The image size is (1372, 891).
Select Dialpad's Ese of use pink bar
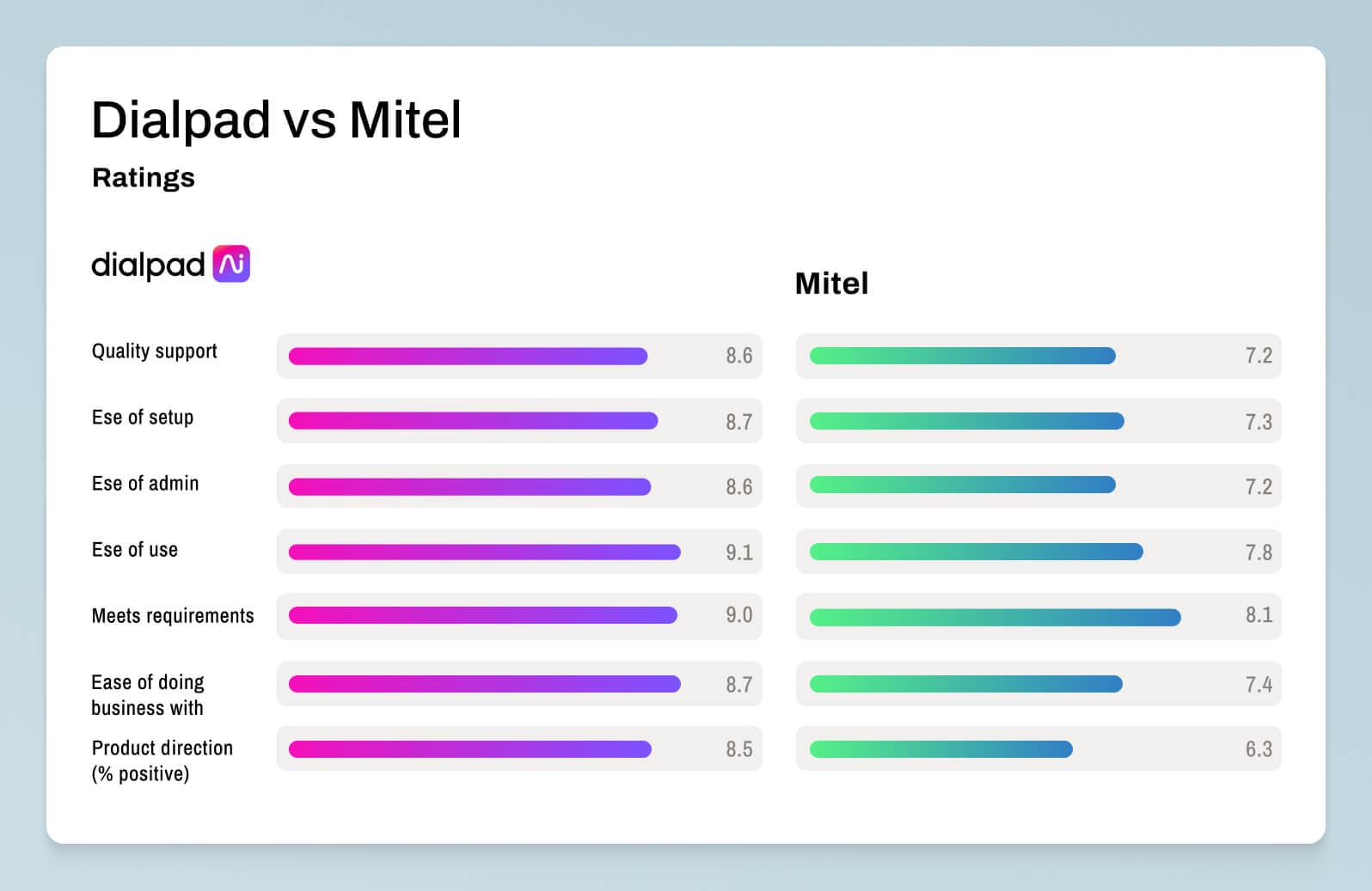[484, 552]
